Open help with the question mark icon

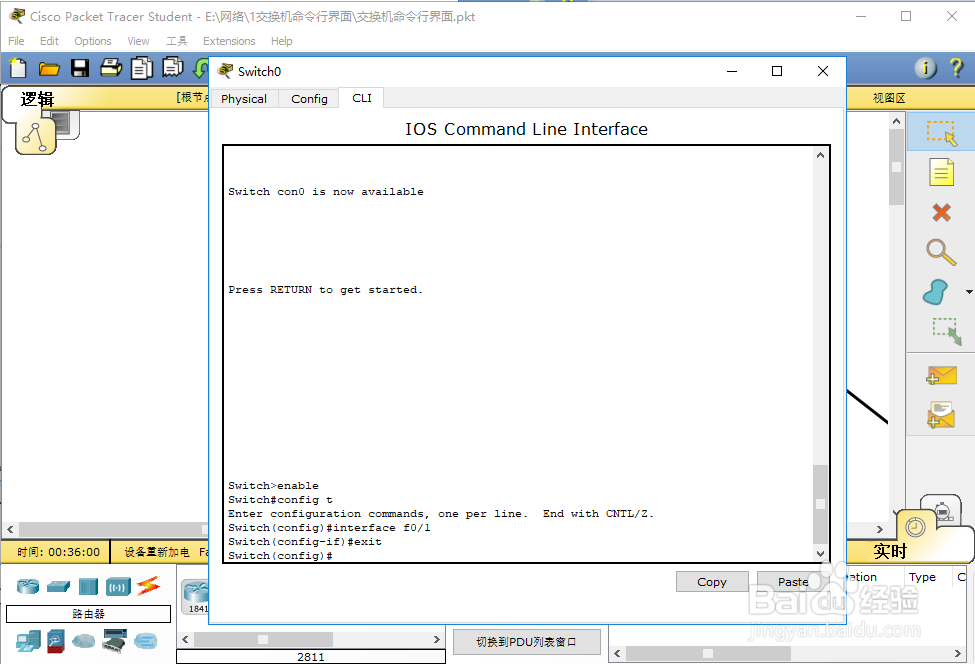pyautogui.click(x=956, y=67)
